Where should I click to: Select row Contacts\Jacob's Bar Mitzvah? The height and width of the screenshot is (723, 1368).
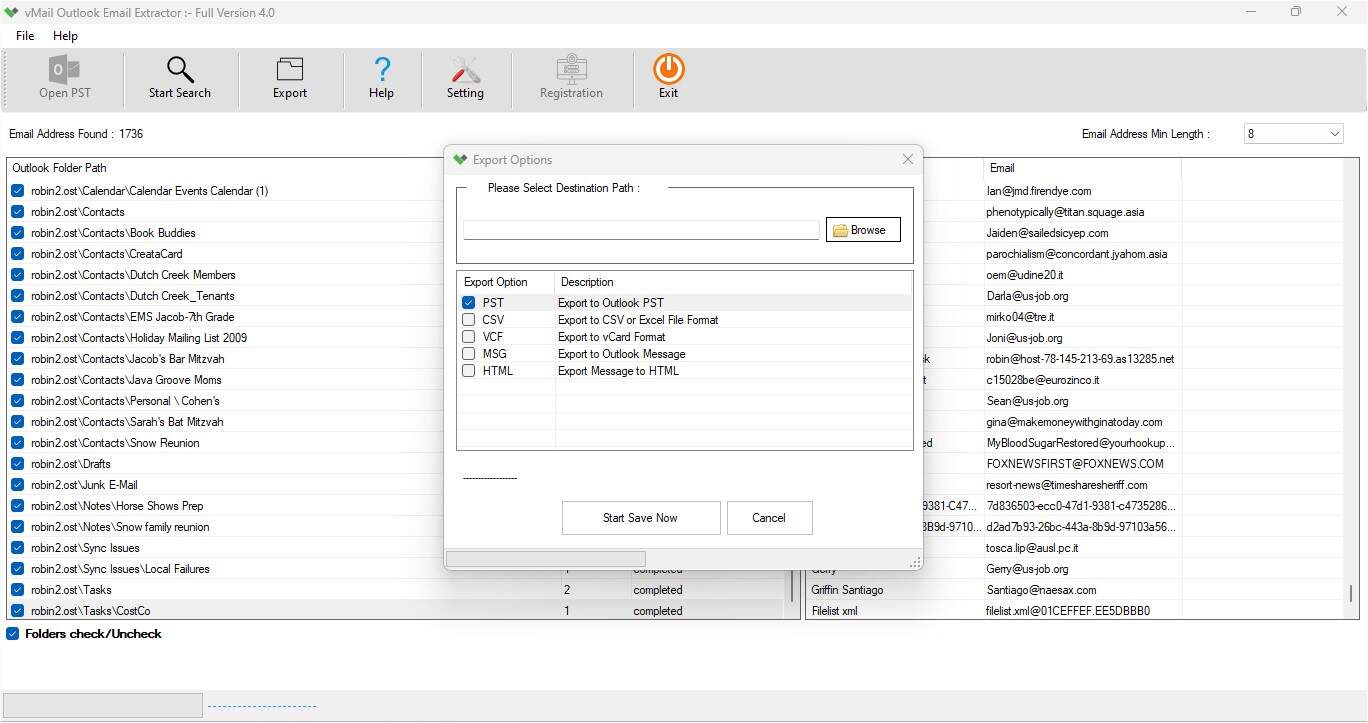(x=127, y=359)
